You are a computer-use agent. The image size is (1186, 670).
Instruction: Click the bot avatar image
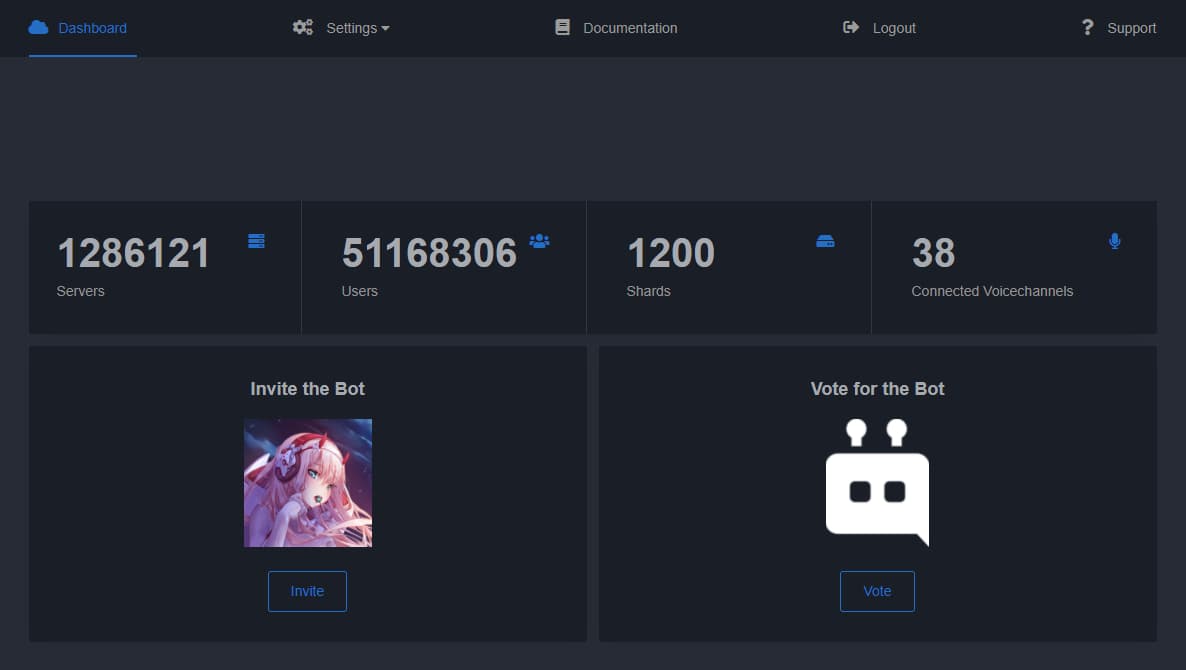click(308, 482)
